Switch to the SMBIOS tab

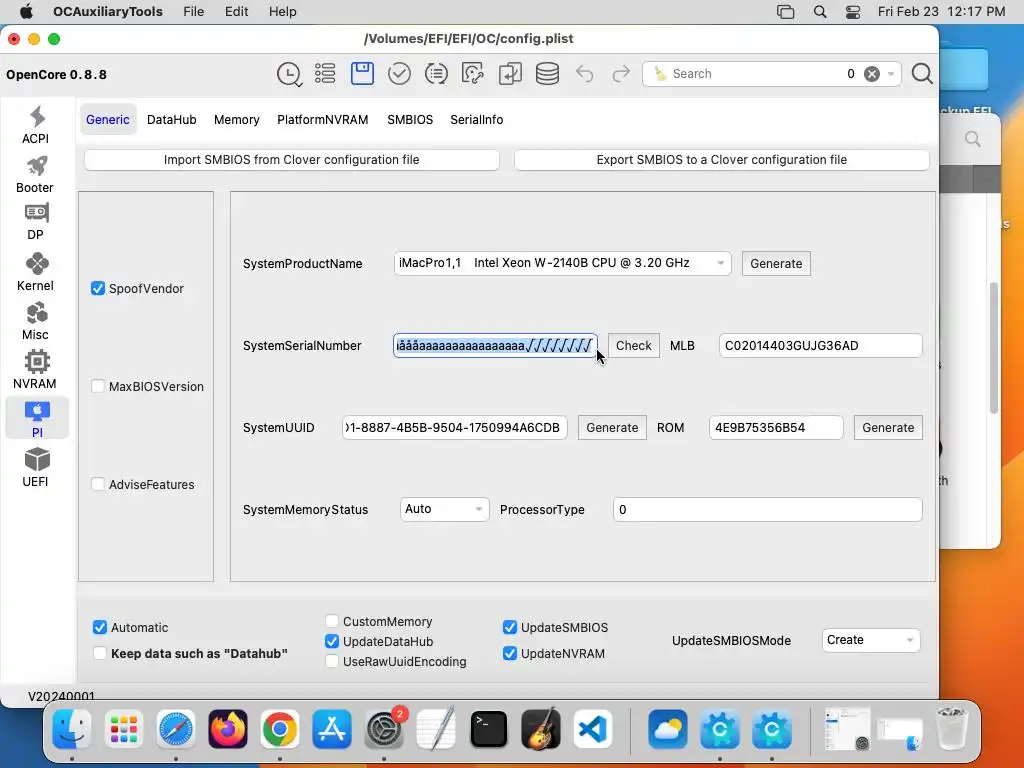(x=410, y=120)
